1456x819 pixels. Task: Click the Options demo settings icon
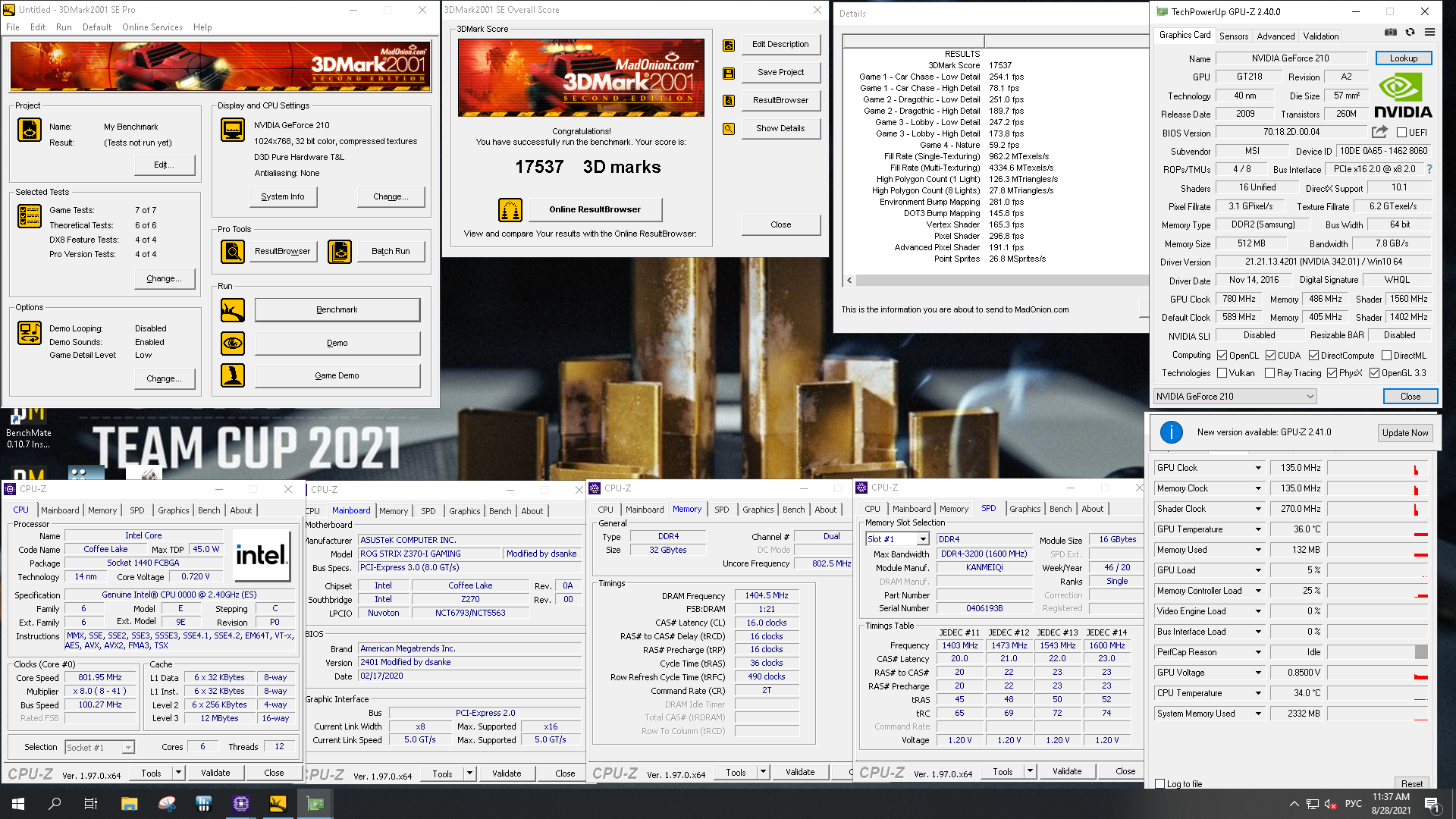pyautogui.click(x=30, y=333)
